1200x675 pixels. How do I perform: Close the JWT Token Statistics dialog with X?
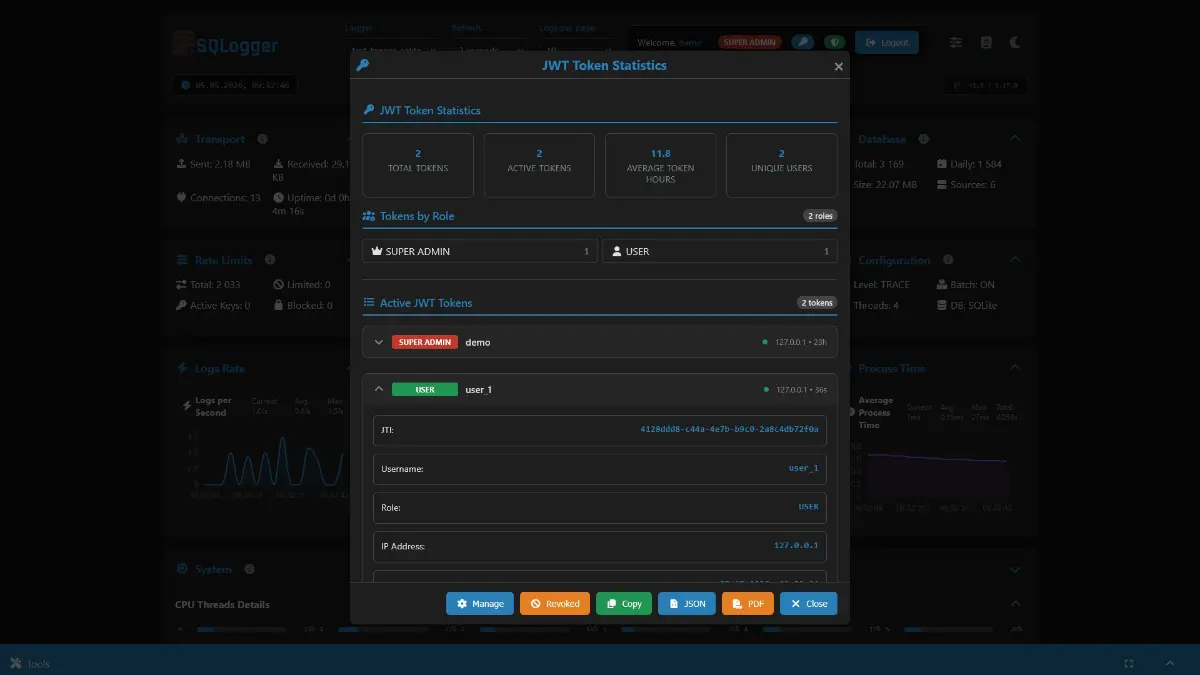click(839, 67)
